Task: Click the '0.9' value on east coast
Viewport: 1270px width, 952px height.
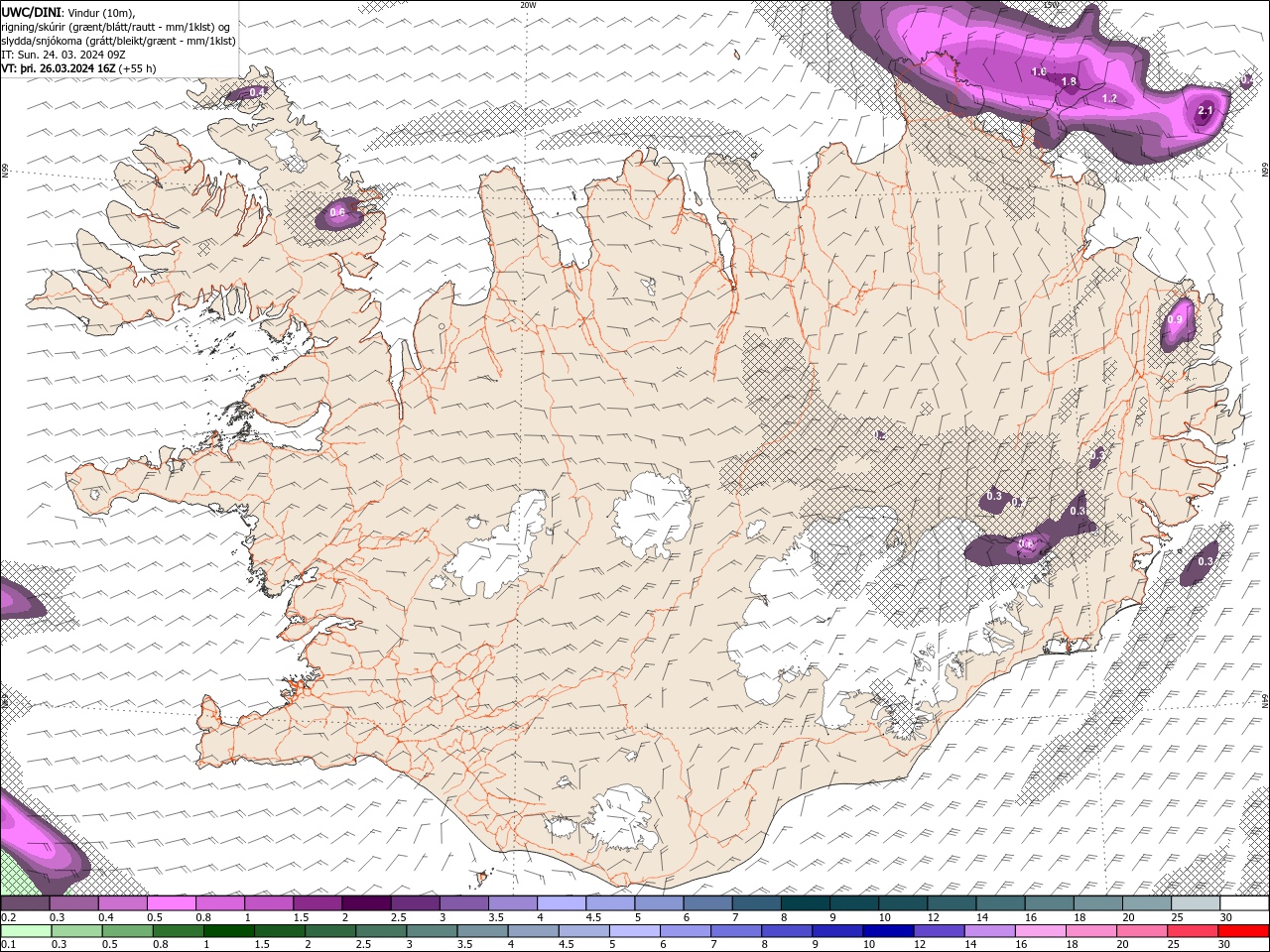Action: click(1176, 319)
